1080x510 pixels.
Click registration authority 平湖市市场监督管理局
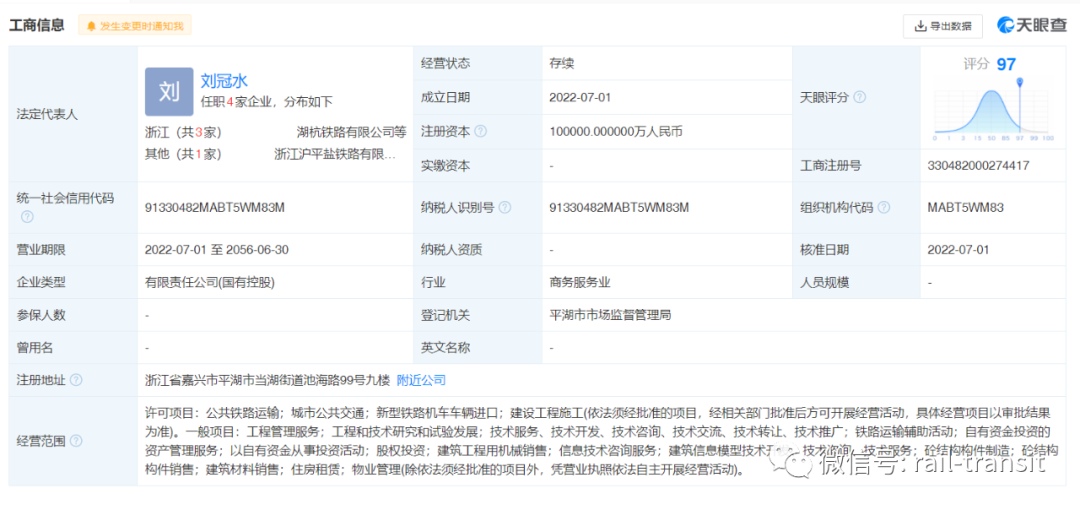click(x=610, y=315)
